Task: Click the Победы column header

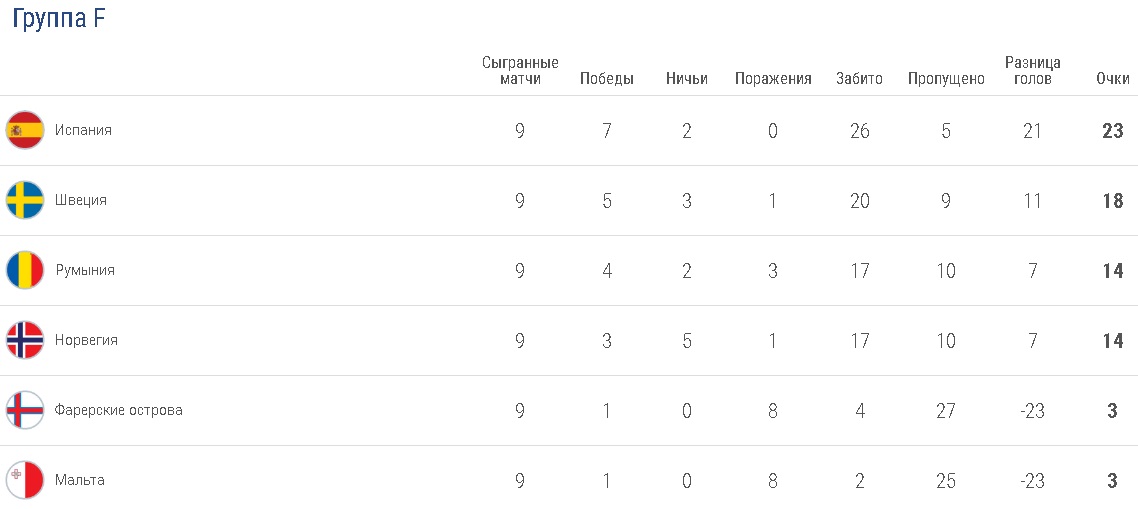Action: click(606, 79)
